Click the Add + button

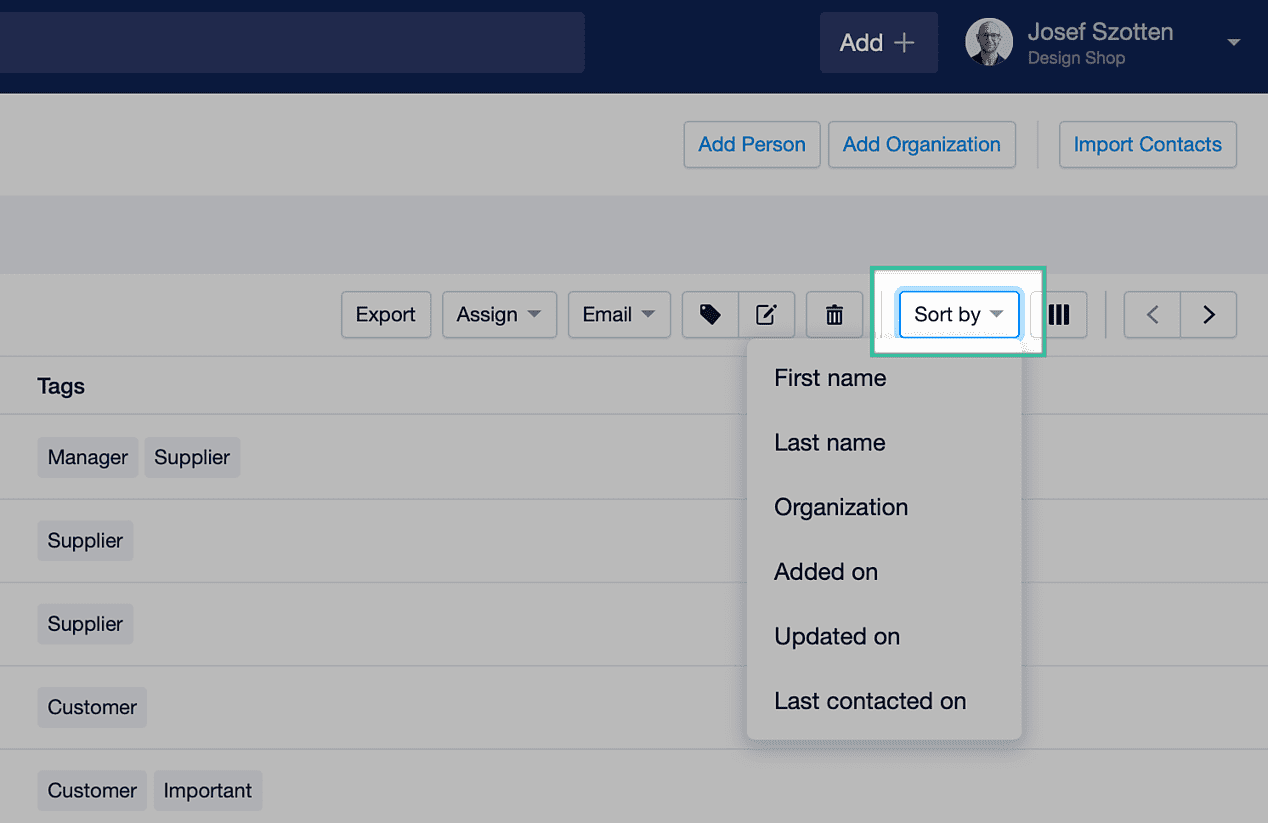click(x=878, y=43)
